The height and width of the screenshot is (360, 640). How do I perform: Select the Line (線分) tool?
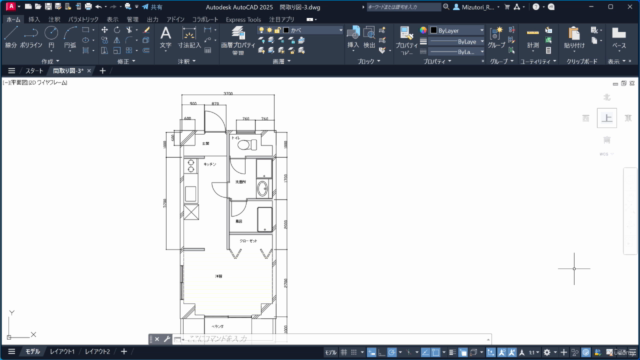coord(11,37)
